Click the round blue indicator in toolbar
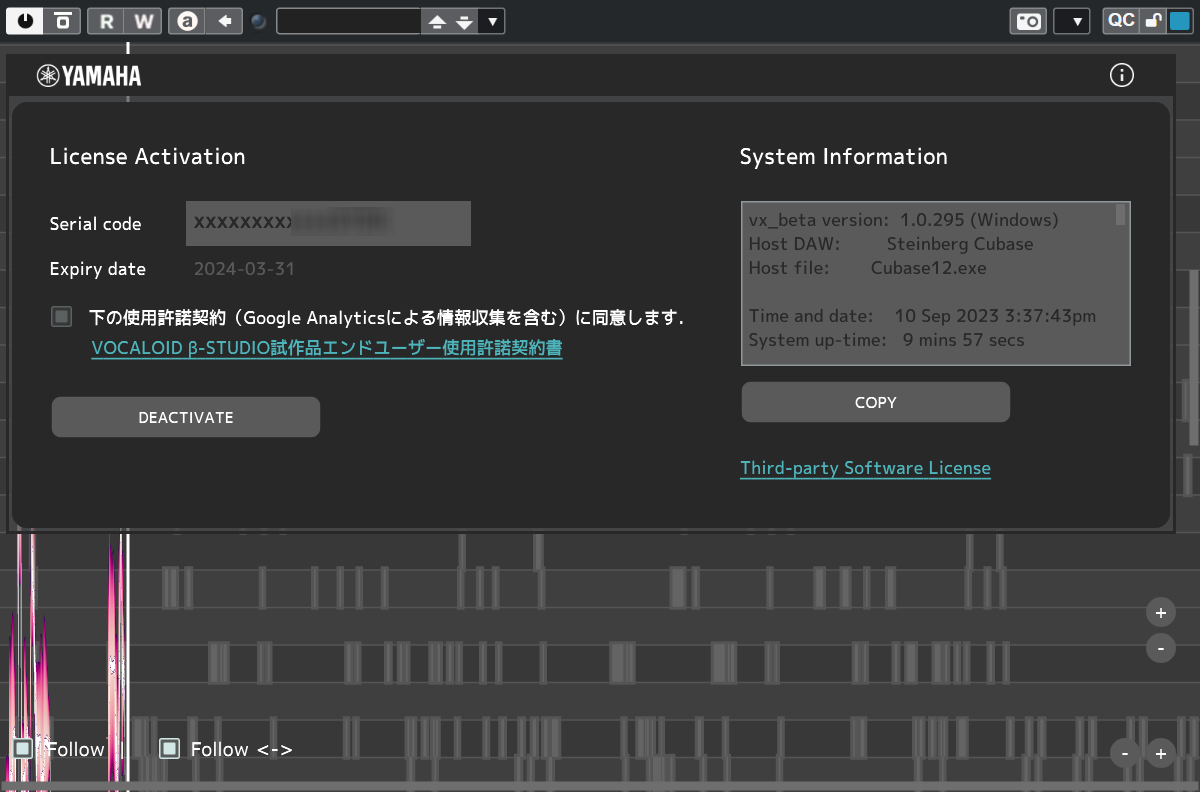 (x=258, y=21)
